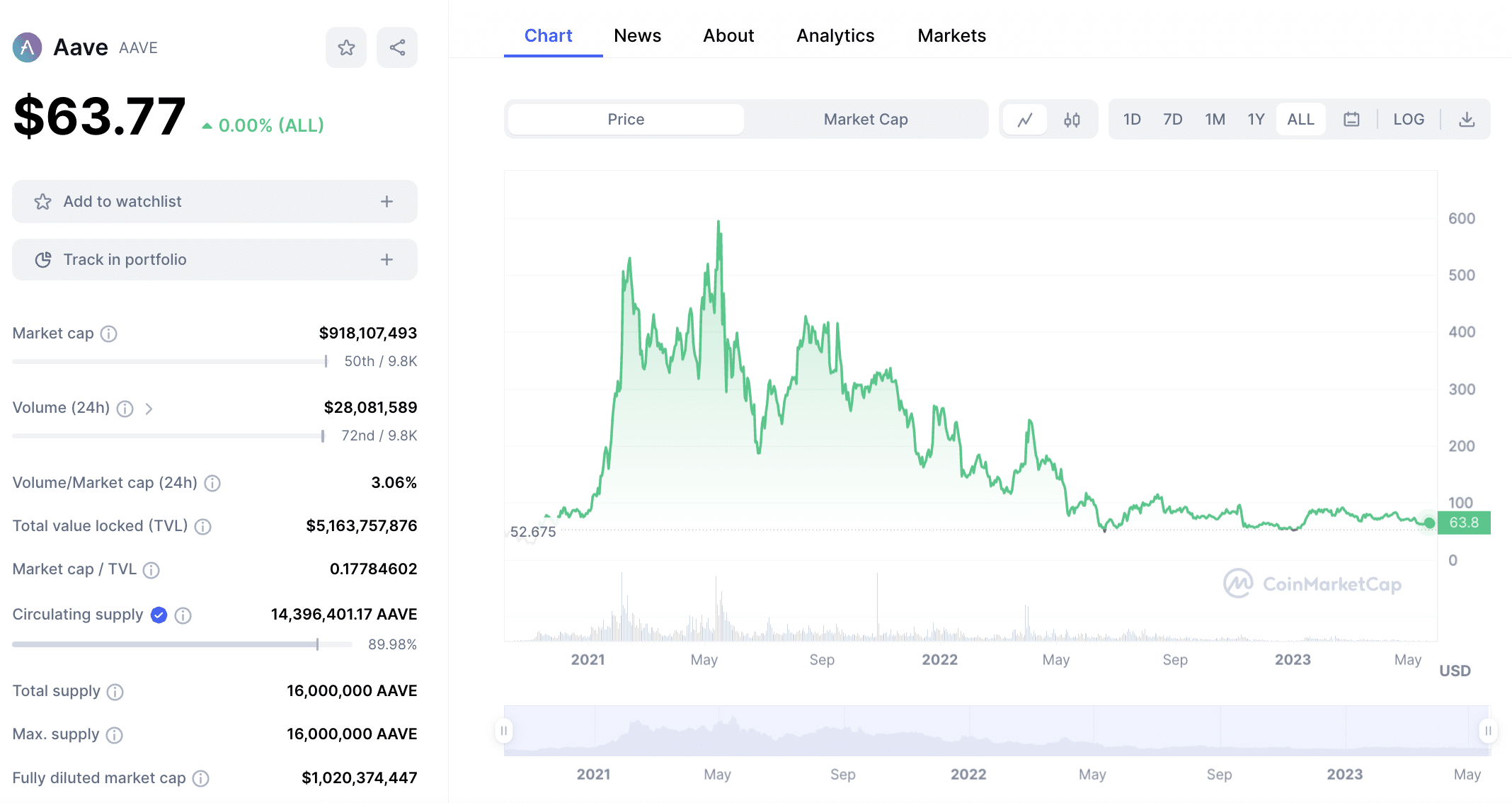Open the About tab
Screen dimensions: 1512x803
[728, 35]
